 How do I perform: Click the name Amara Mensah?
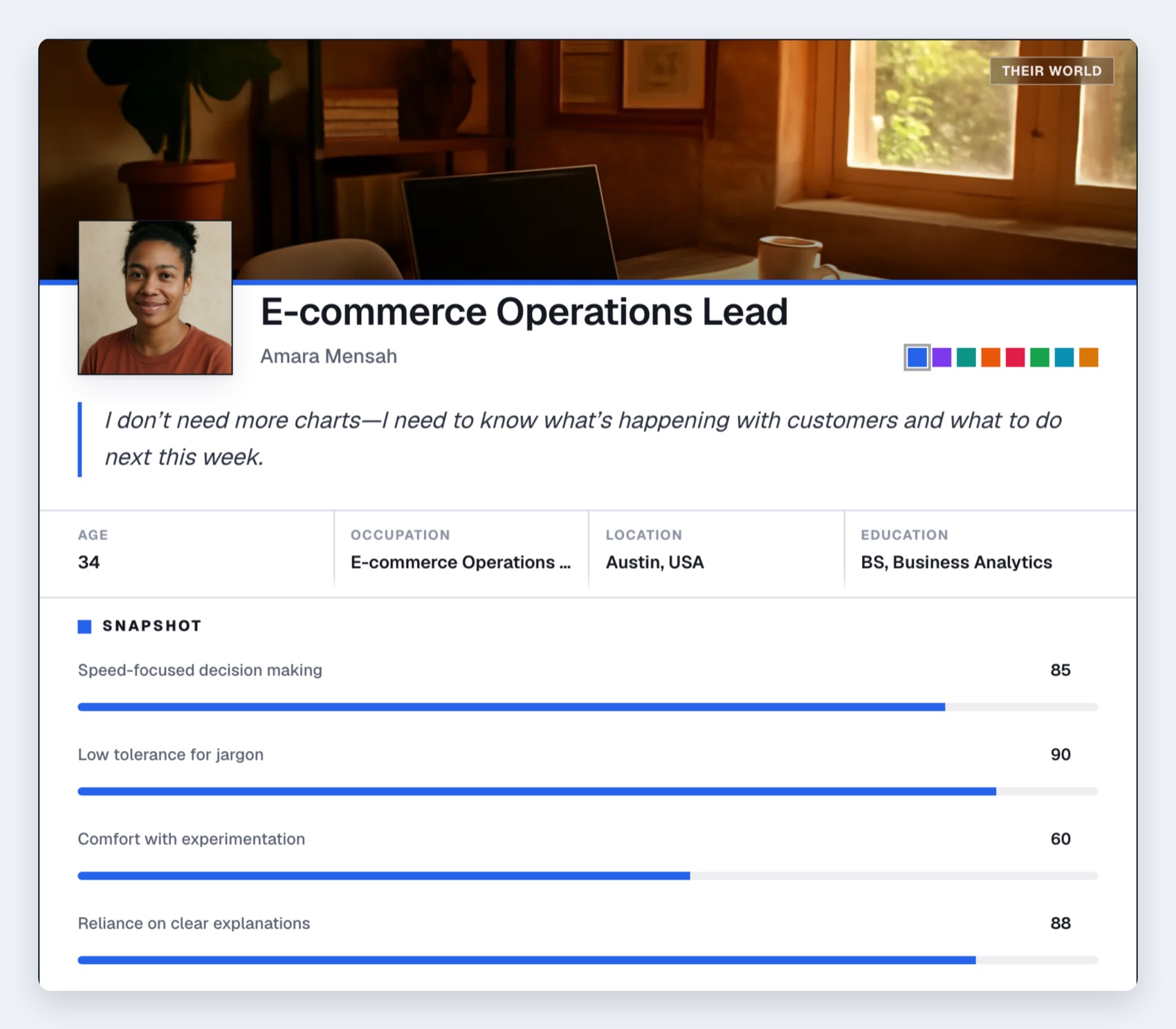coord(329,356)
